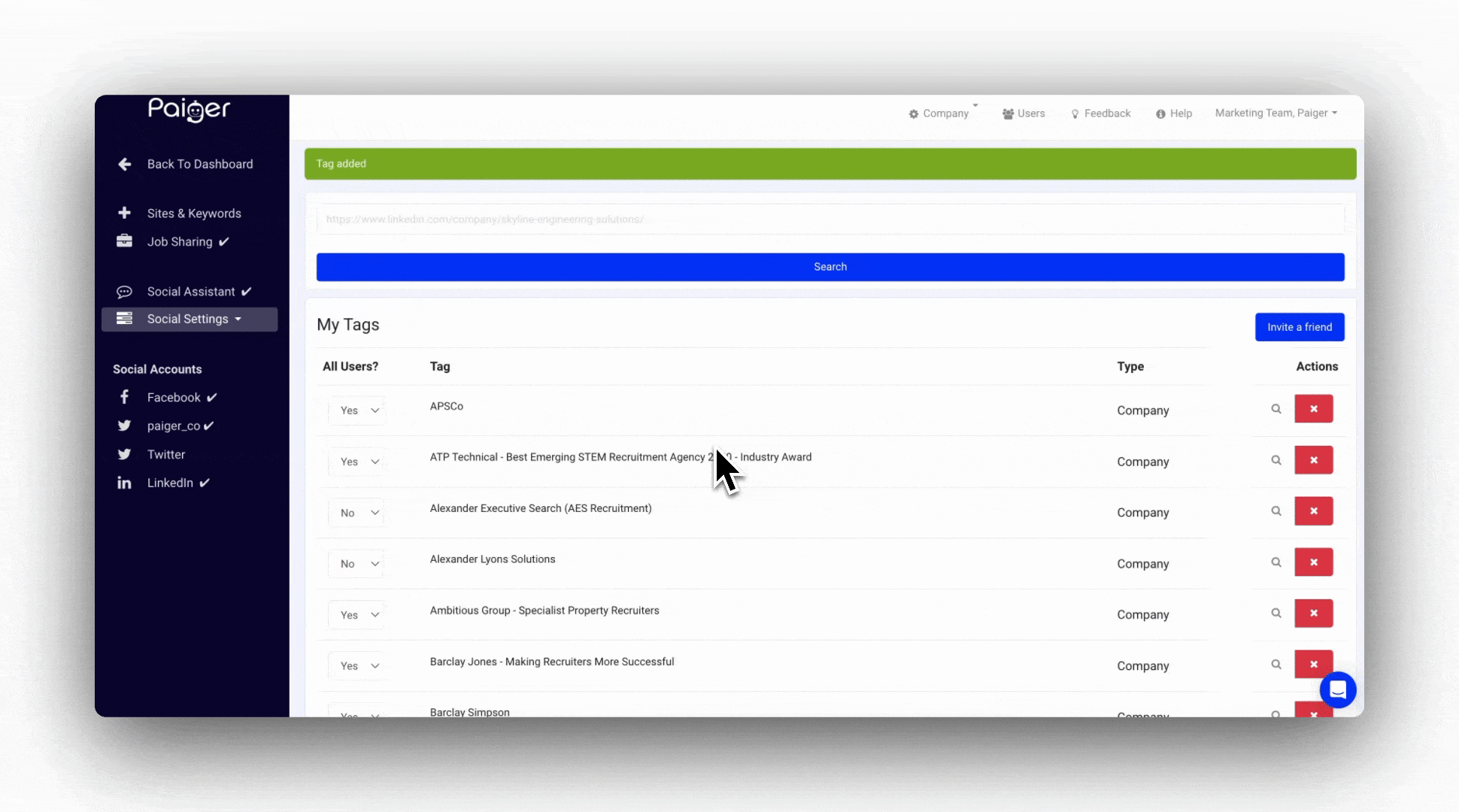Click the Company type cell for APSCo
Viewport: 1459px width, 812px height.
(1143, 411)
